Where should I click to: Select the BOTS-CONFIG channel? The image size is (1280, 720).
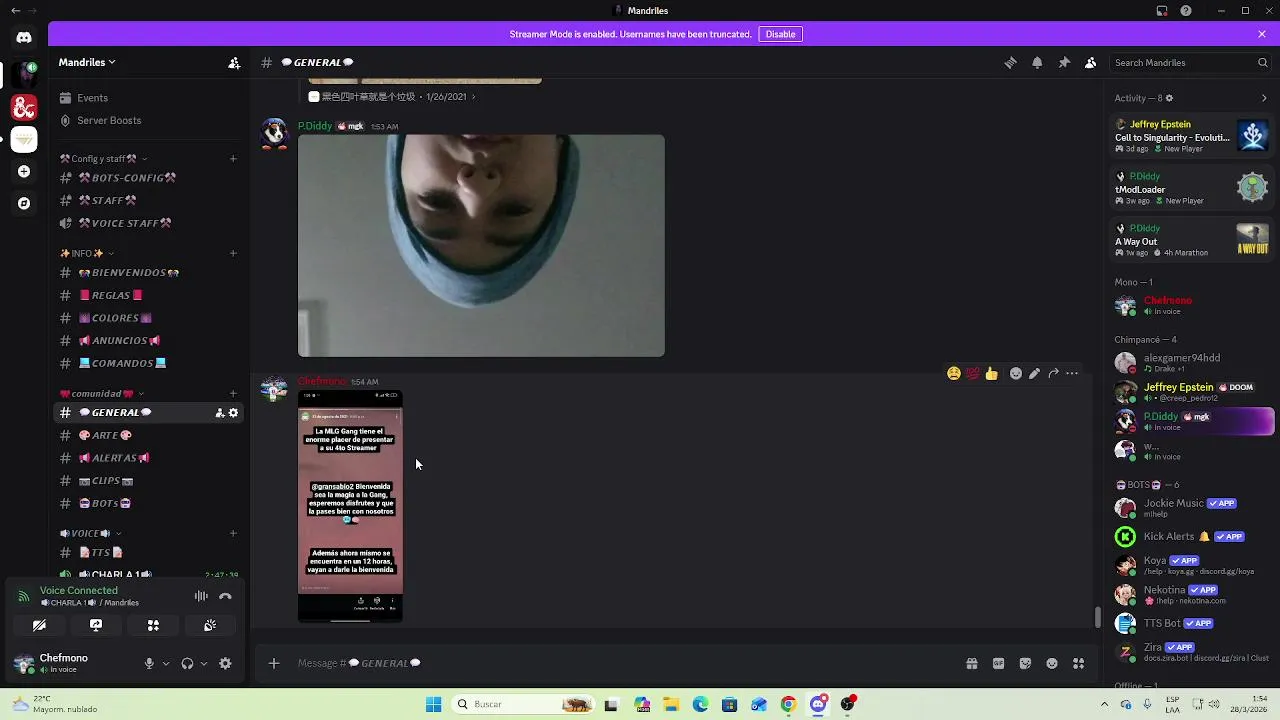click(150, 178)
